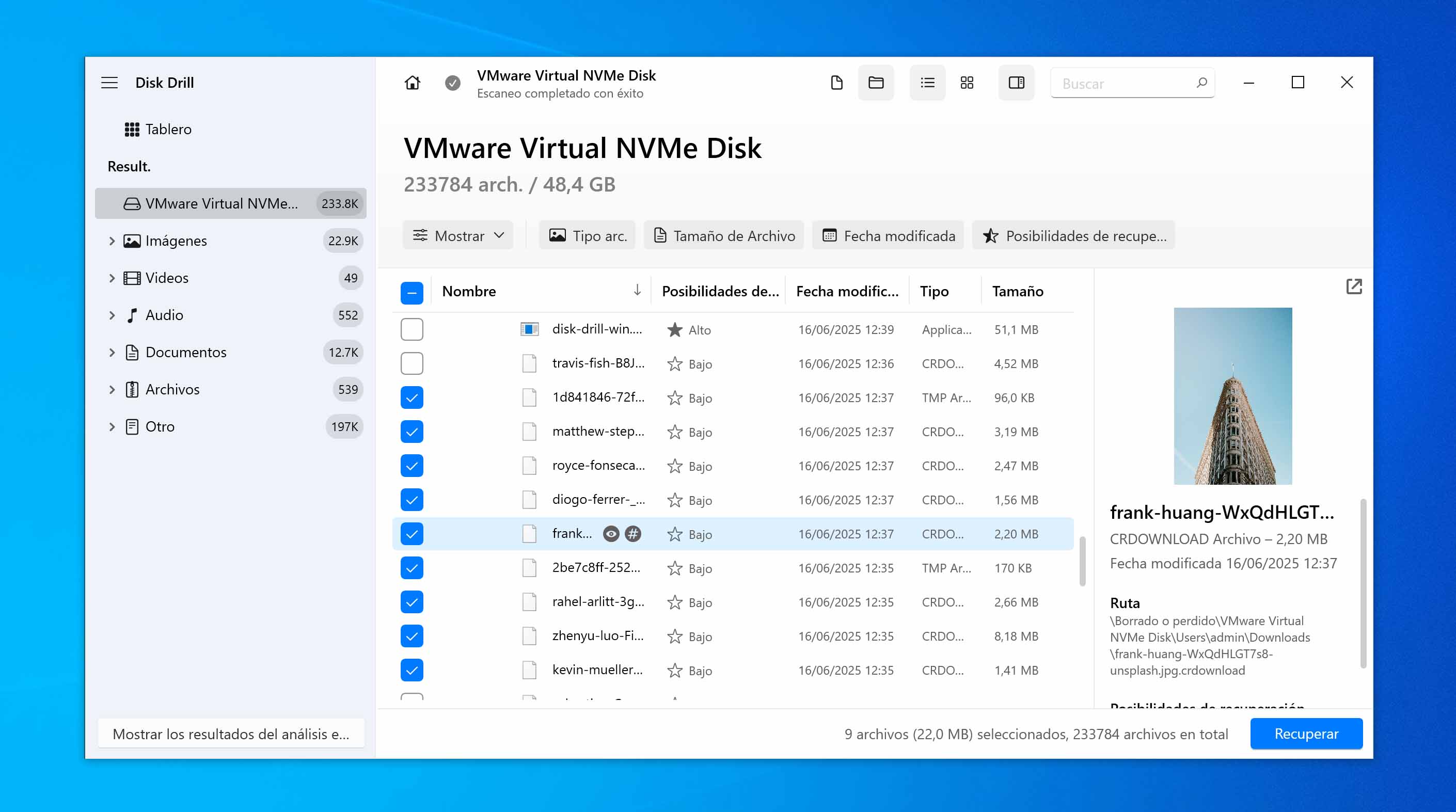Click the 233.8K badge on VMware item
The image size is (1456, 812).
pyautogui.click(x=339, y=203)
